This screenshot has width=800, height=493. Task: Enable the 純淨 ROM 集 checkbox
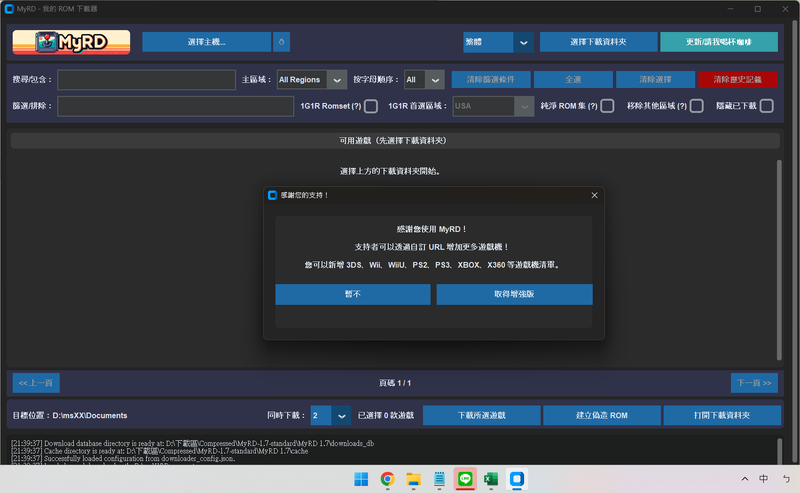click(x=607, y=106)
